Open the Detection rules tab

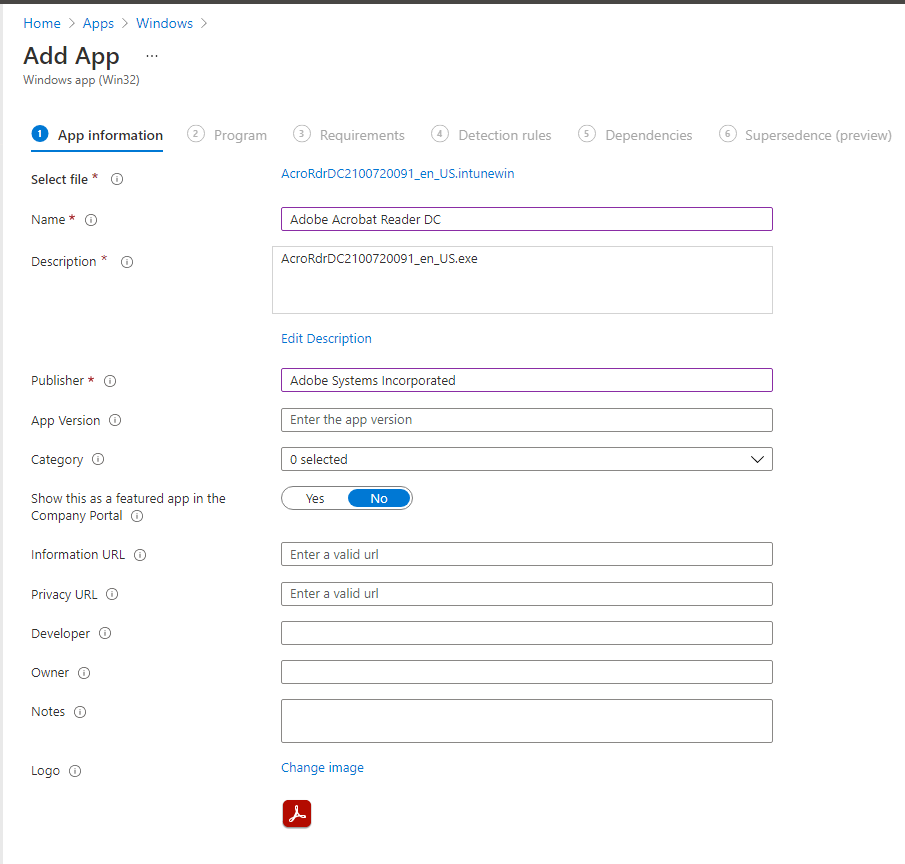[x=491, y=135]
